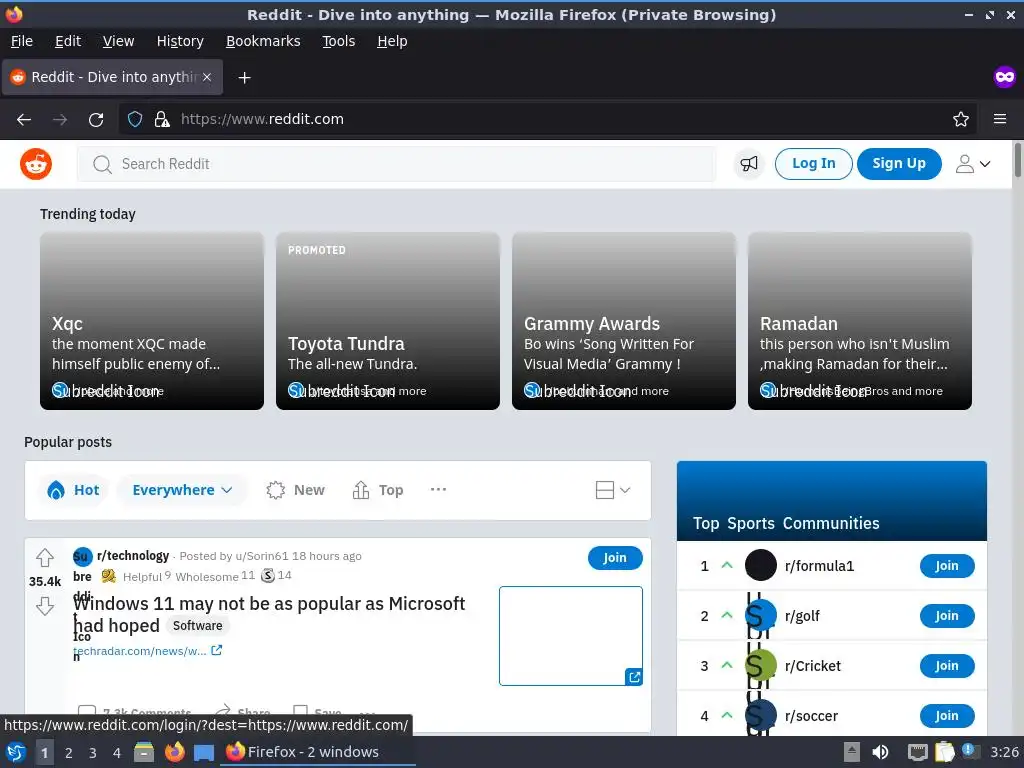
Task: Open the Ramadan trending card
Action: pos(859,321)
